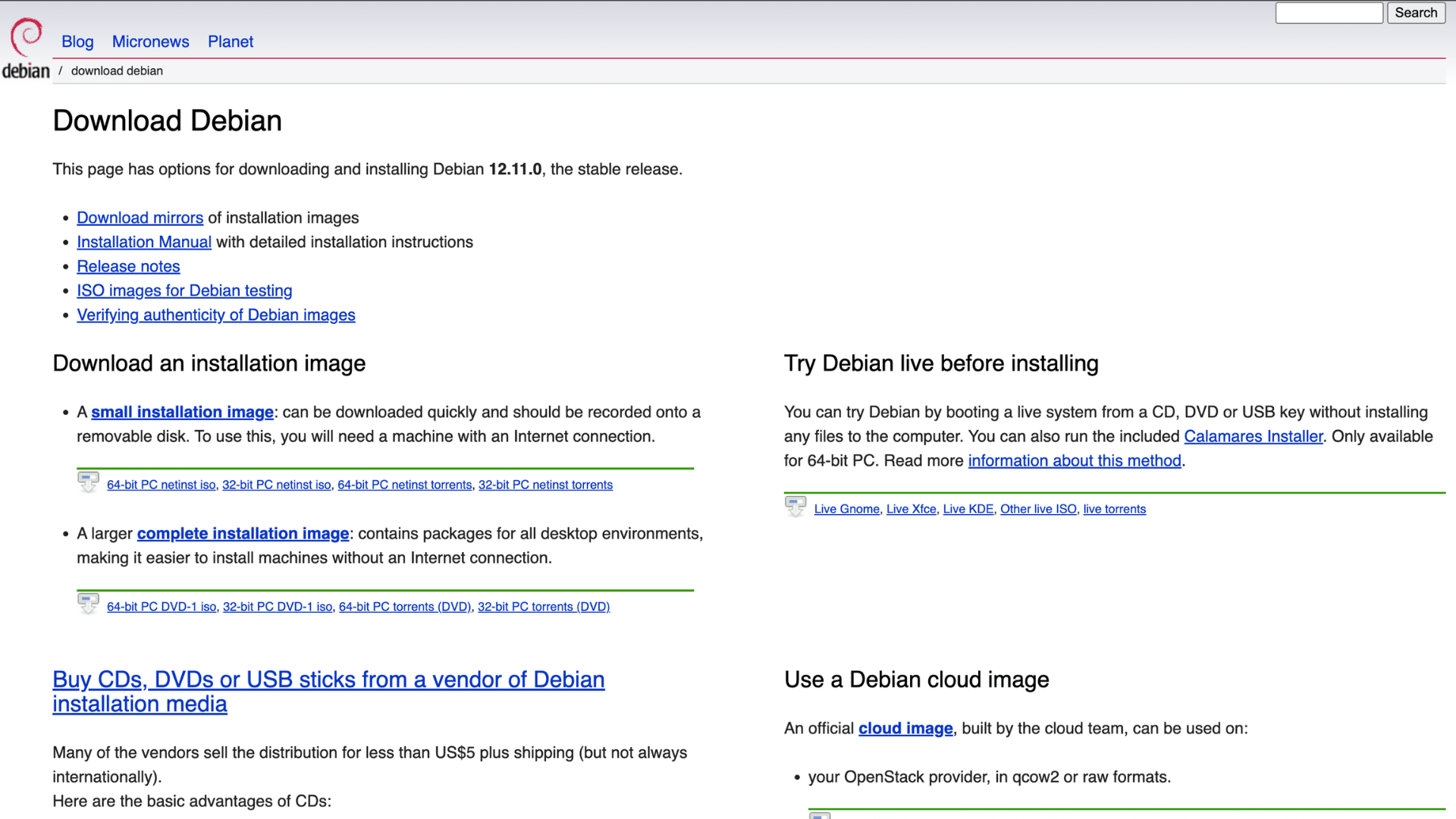This screenshot has width=1456, height=819.
Task: Click the '12.11.0' version number text
Action: point(515,169)
